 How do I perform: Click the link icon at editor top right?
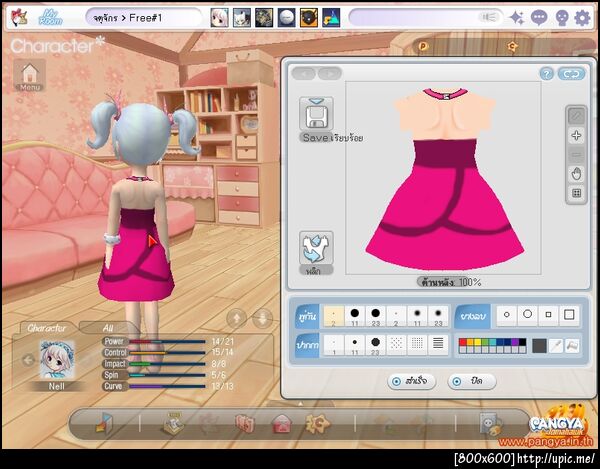(x=571, y=74)
